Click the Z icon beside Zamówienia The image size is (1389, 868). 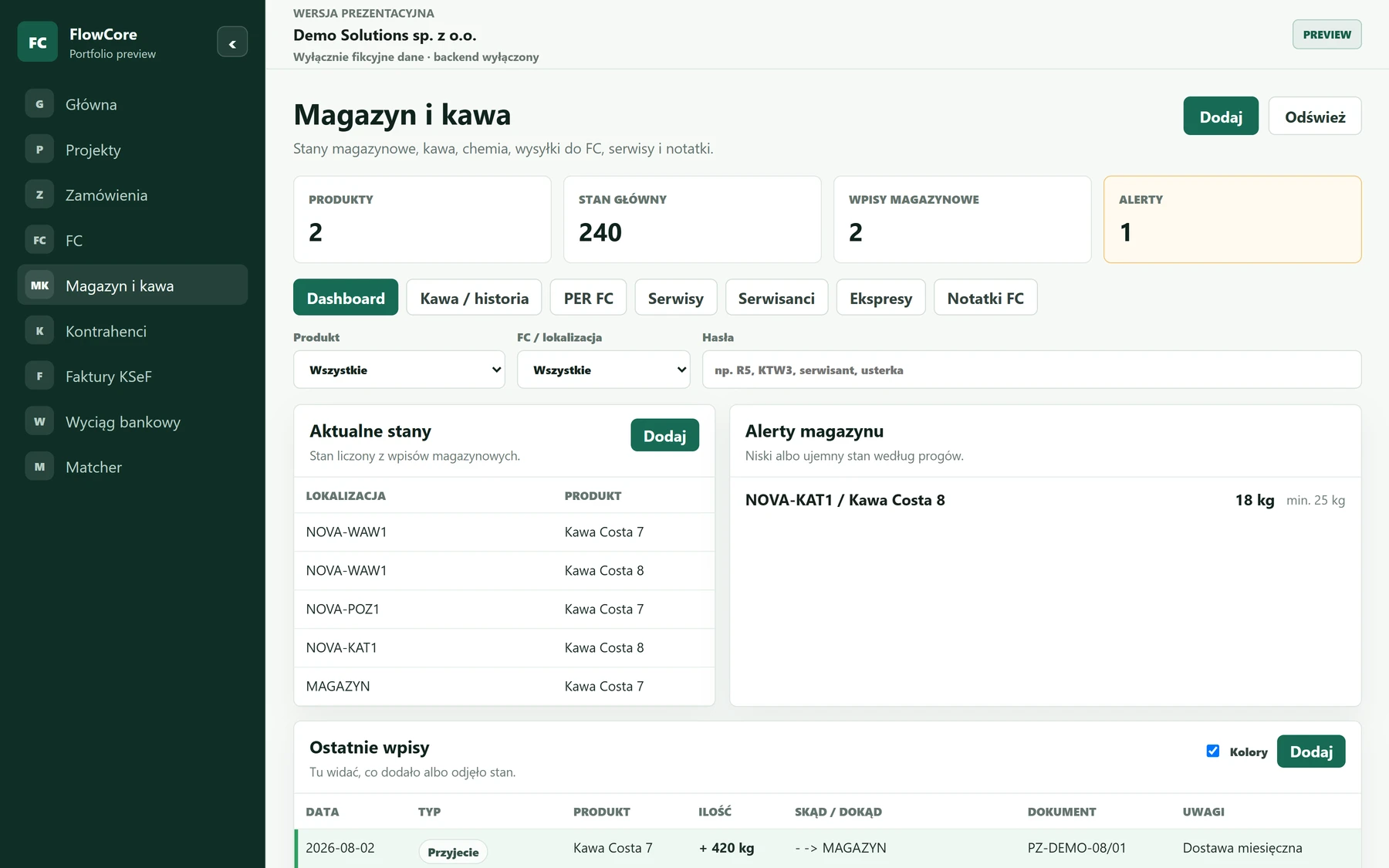pos(39,195)
